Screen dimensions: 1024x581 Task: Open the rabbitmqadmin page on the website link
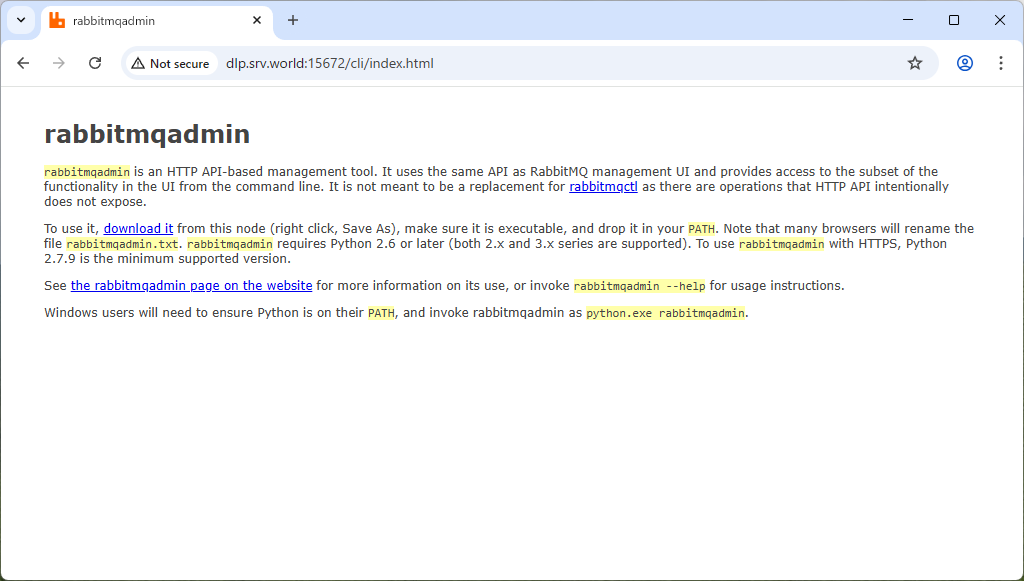(191, 286)
